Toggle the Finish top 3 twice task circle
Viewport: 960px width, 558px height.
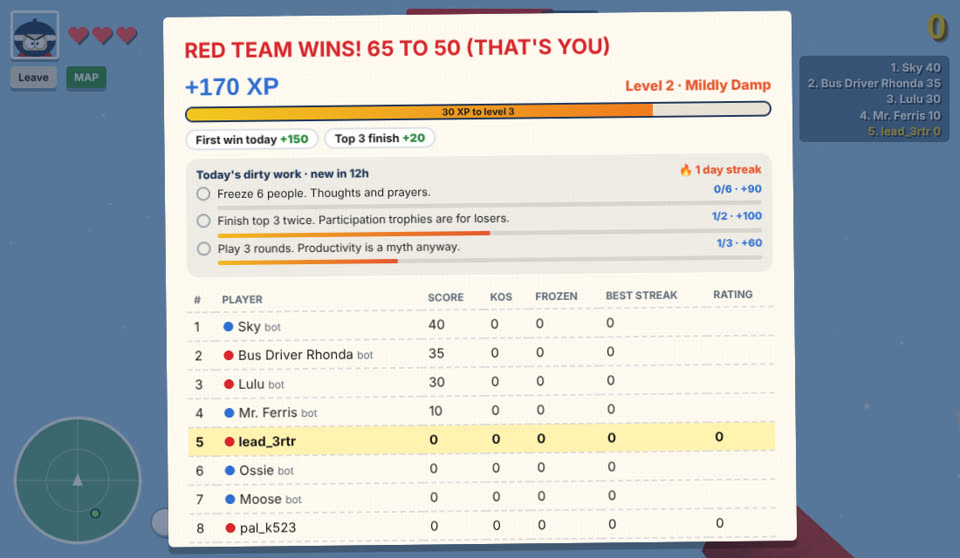[203, 221]
